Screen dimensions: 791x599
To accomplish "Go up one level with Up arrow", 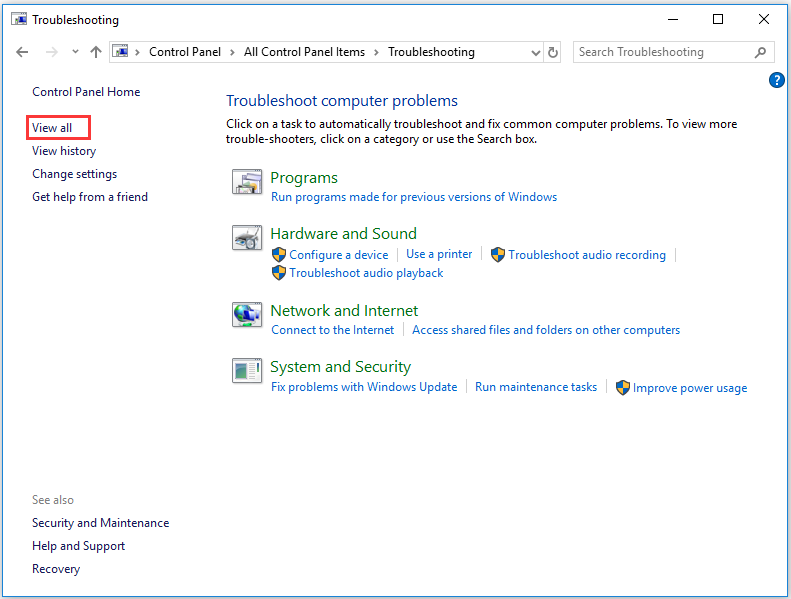I will click(96, 52).
